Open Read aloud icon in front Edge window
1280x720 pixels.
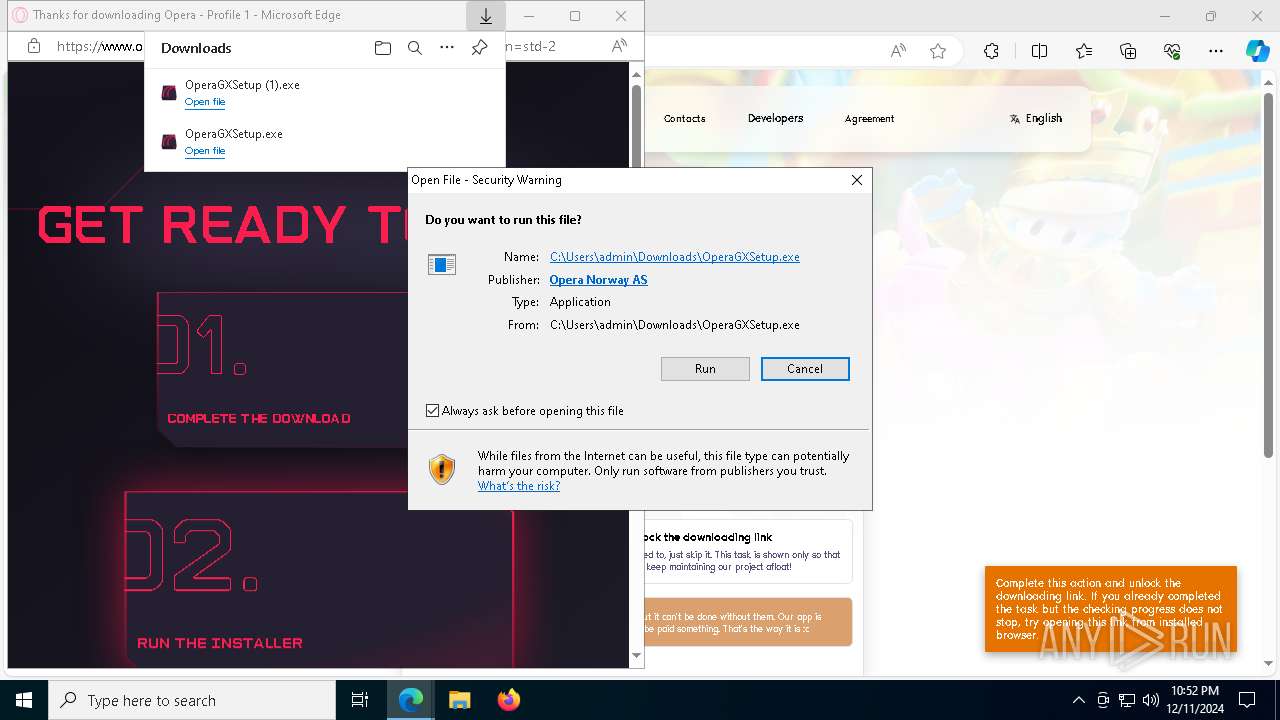[619, 46]
